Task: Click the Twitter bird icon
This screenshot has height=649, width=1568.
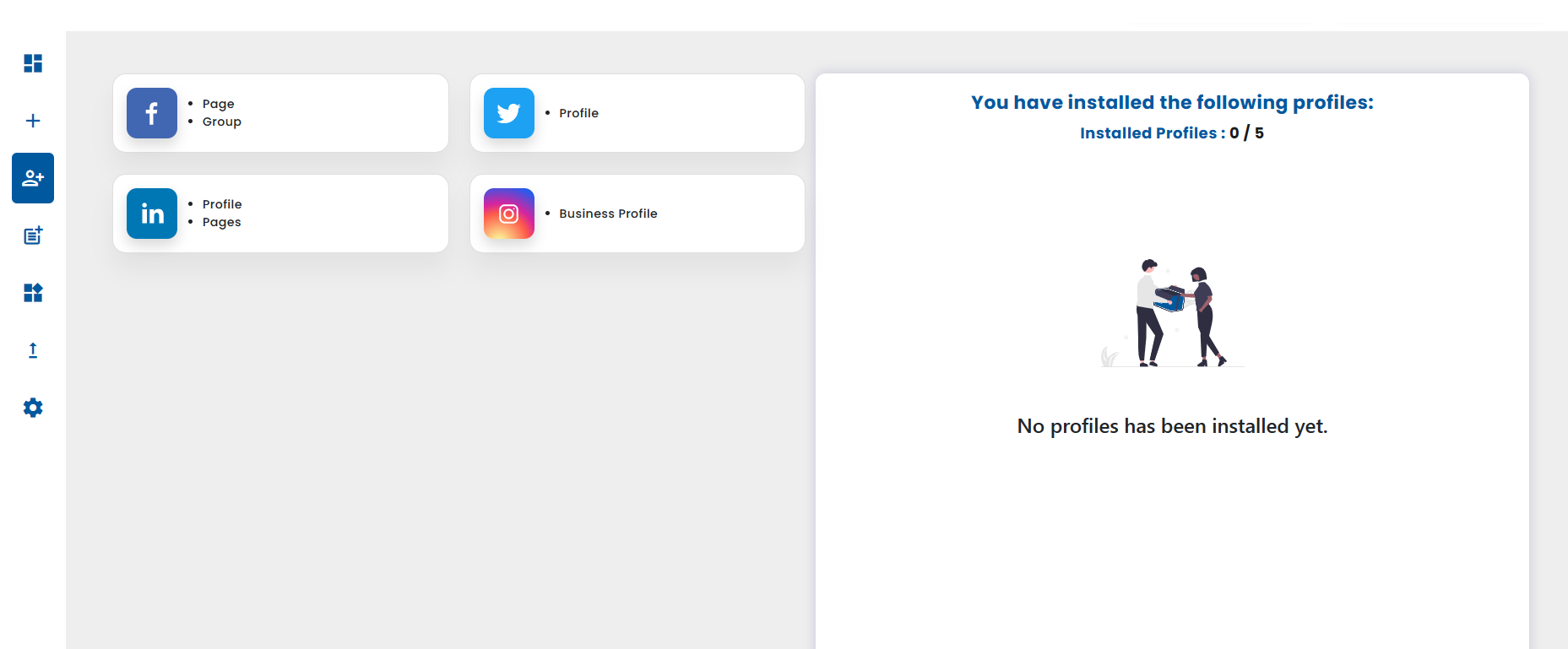Action: (x=509, y=113)
